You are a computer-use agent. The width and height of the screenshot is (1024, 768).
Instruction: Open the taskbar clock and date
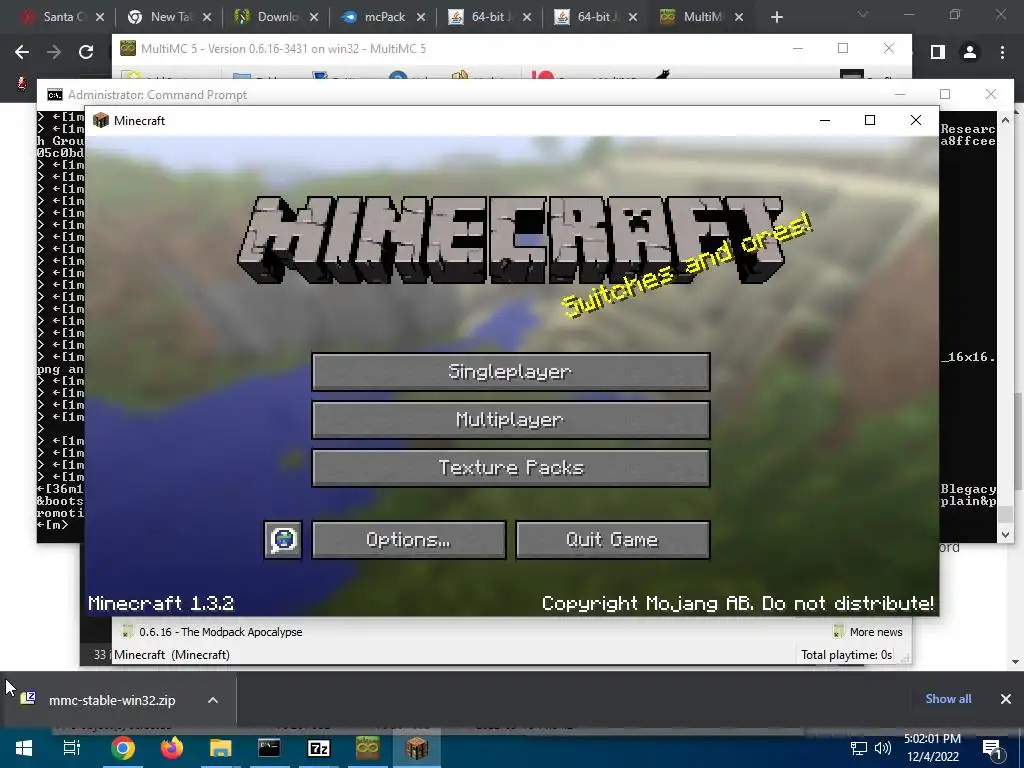[932, 748]
